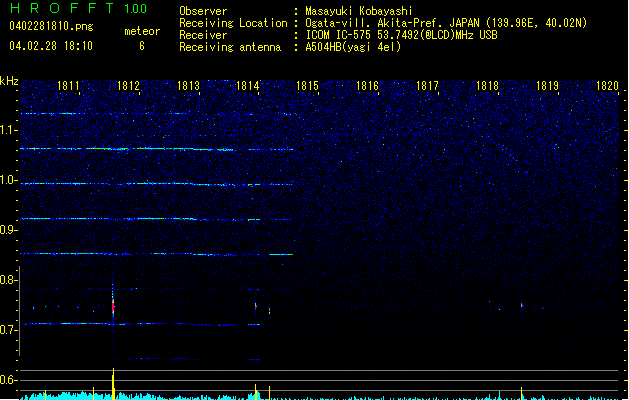The width and height of the screenshot is (629, 400).
Task: Click the 1818 time axis label
Action: pyautogui.click(x=487, y=86)
